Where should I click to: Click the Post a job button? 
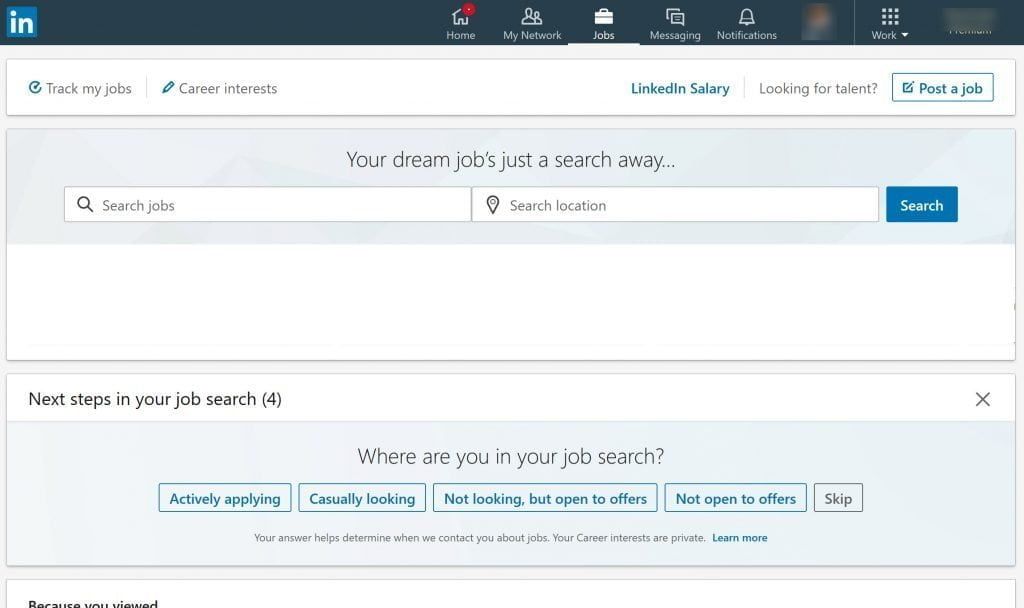(x=942, y=88)
